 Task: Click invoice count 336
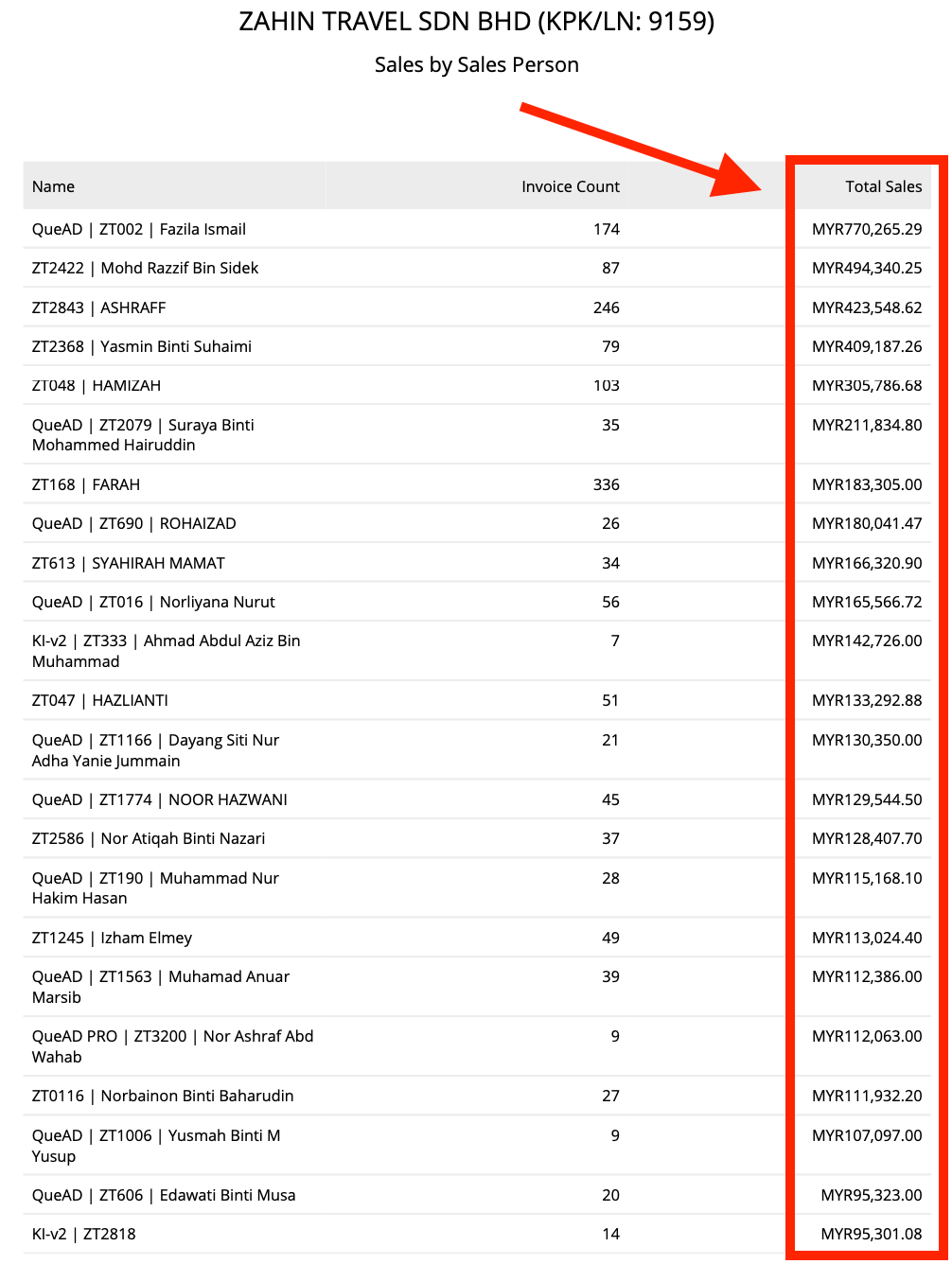tap(607, 484)
